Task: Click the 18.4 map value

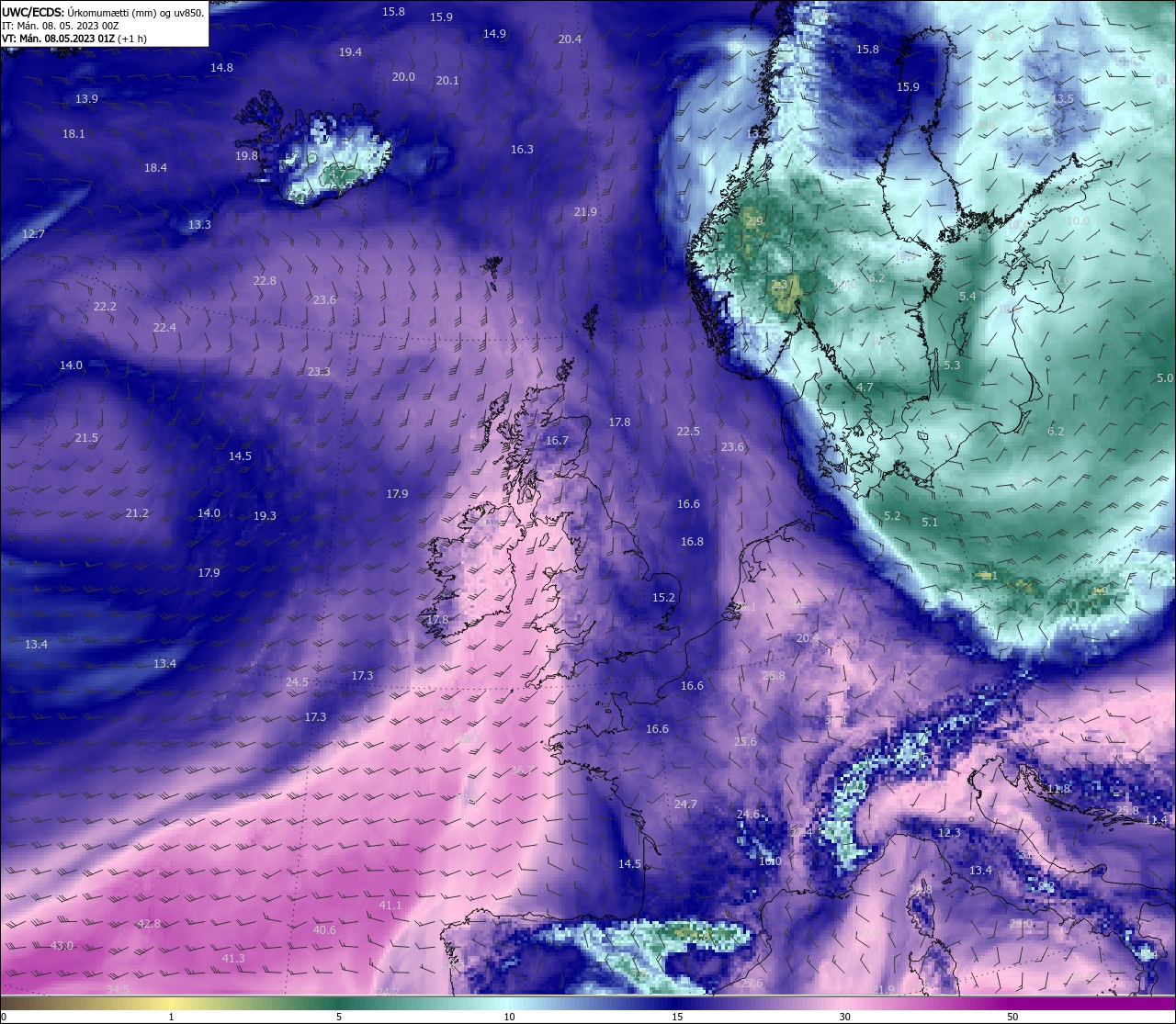Action: tap(155, 168)
